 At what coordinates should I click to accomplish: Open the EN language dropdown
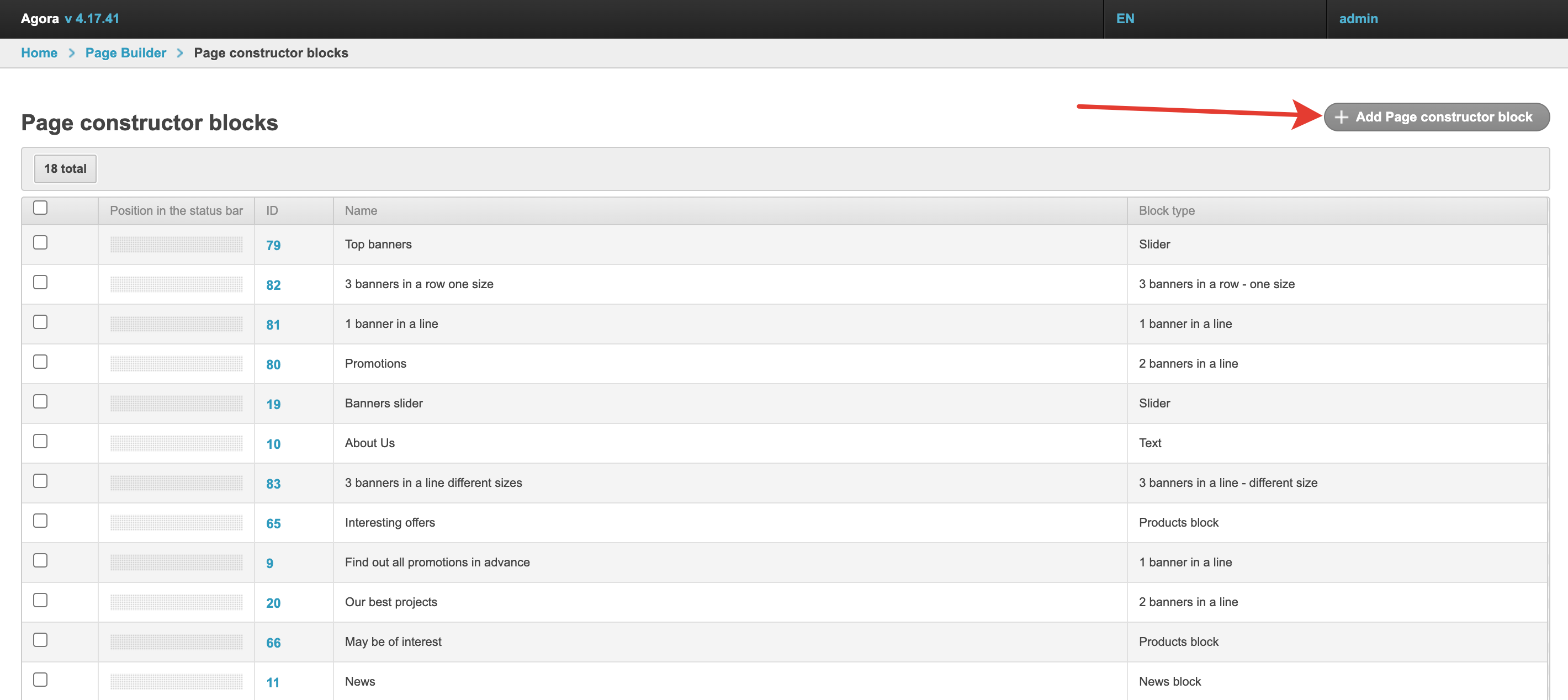(x=1125, y=18)
